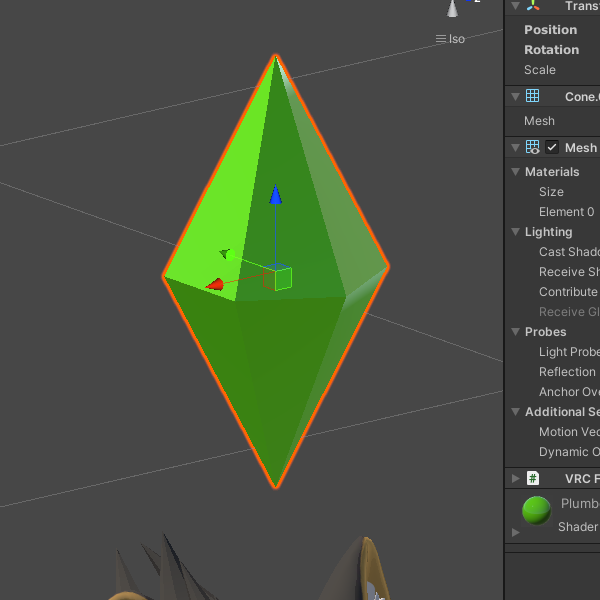600x600 pixels.
Task: Click the move gizmo center cube
Action: (x=277, y=277)
